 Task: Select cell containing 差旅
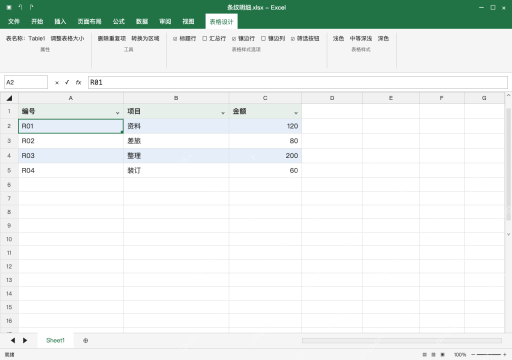click(176, 141)
